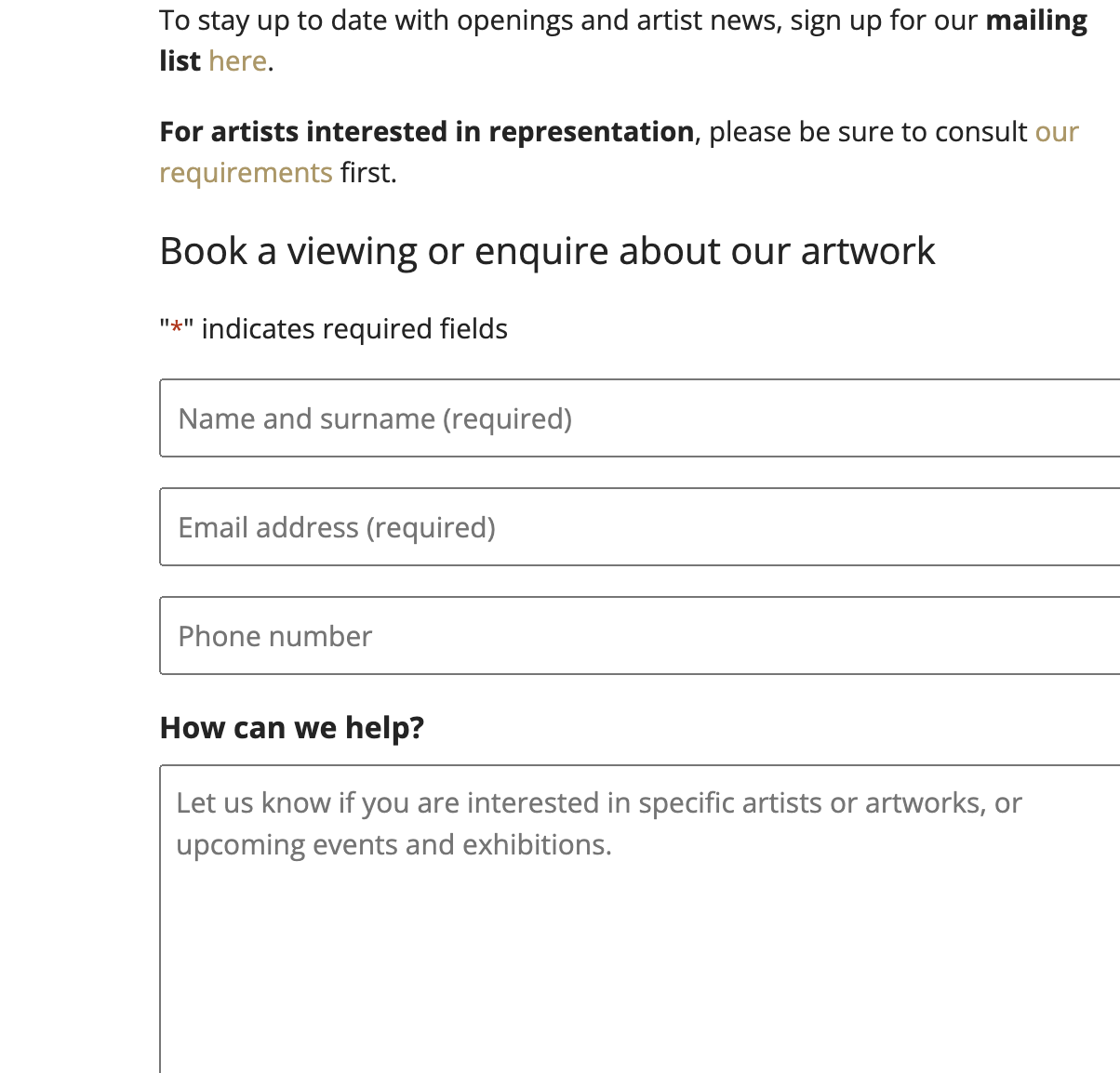This screenshot has width=1120, height=1073.
Task: Click the 'How can we help?' label
Action: click(292, 727)
